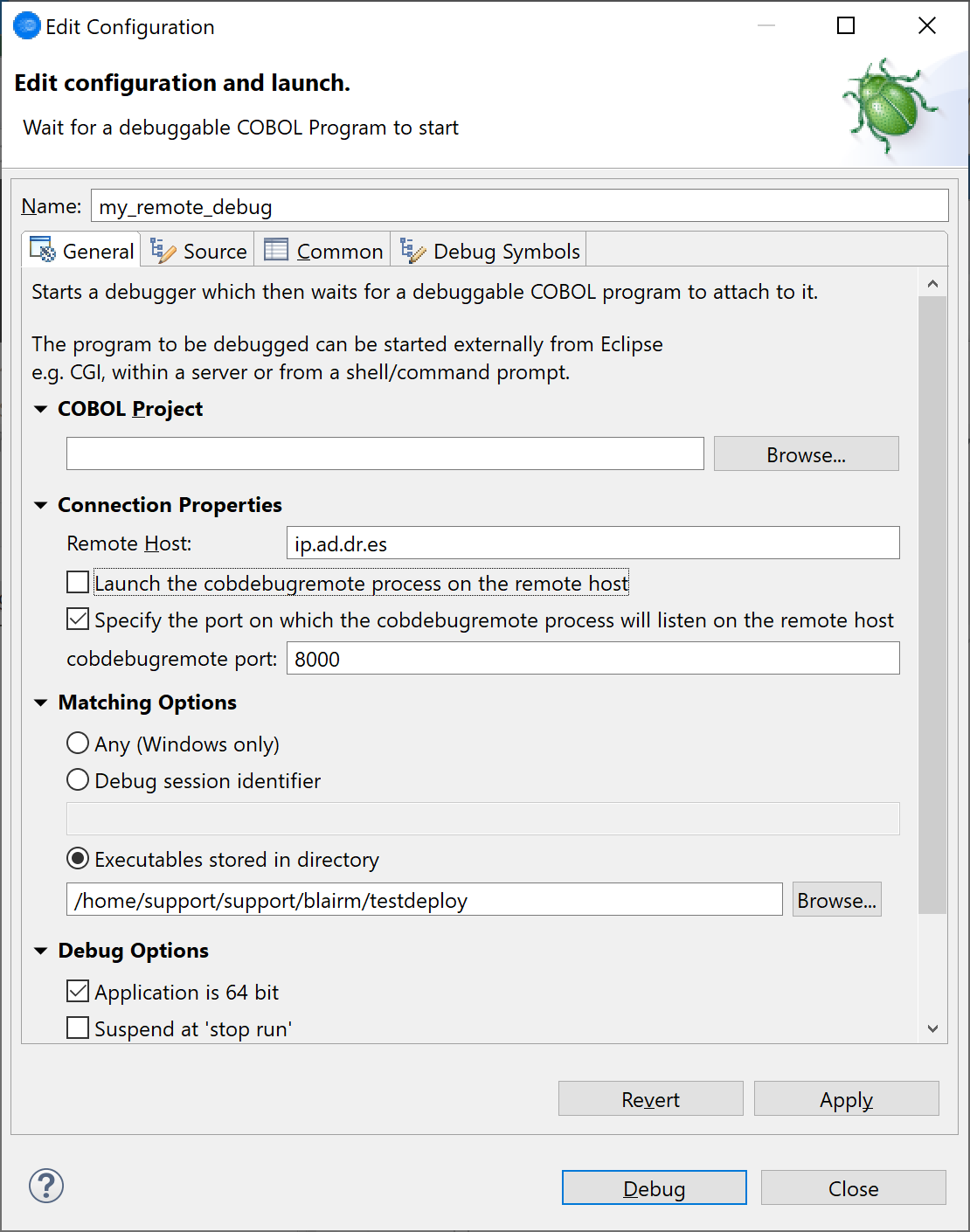Open the Debug Symbols tab
This screenshot has width=970, height=1232.
click(x=489, y=251)
